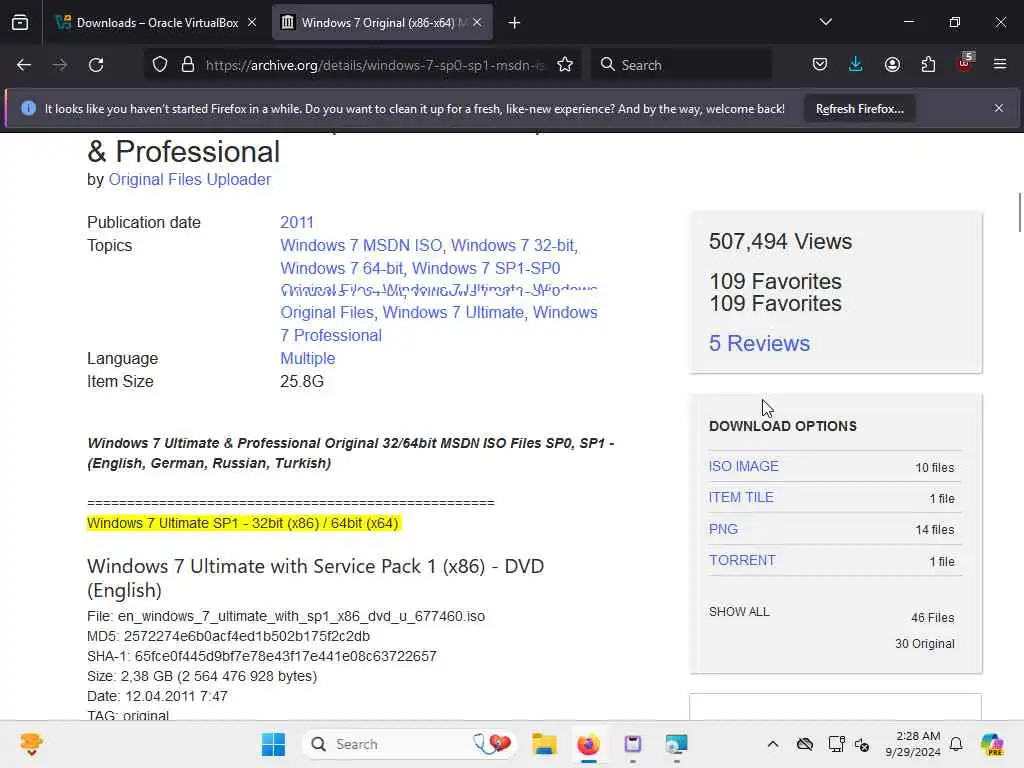Click the 507,494 Views count text

pos(780,242)
